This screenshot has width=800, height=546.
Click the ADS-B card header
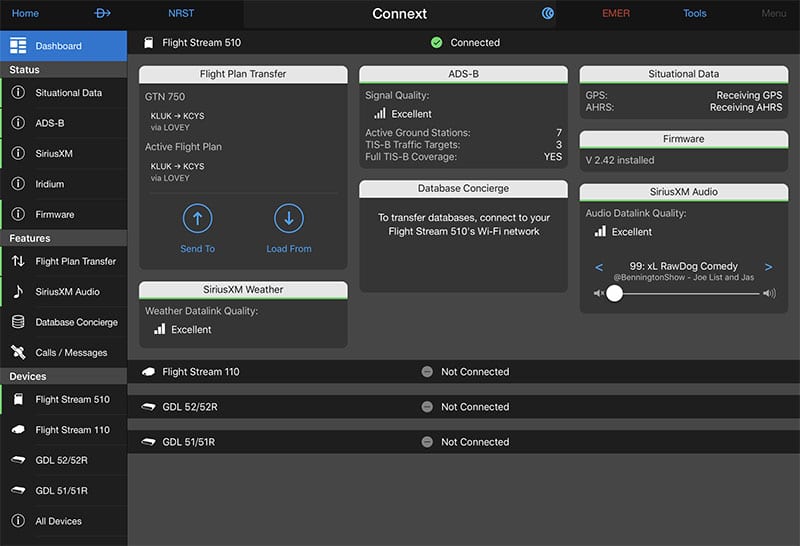(463, 74)
